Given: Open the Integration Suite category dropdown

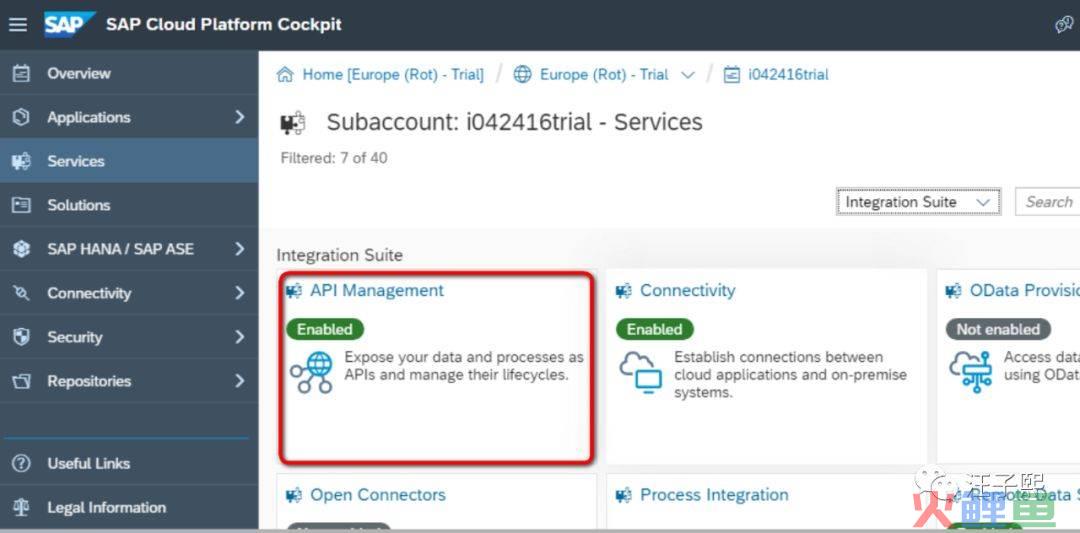Looking at the screenshot, I should tap(918, 202).
